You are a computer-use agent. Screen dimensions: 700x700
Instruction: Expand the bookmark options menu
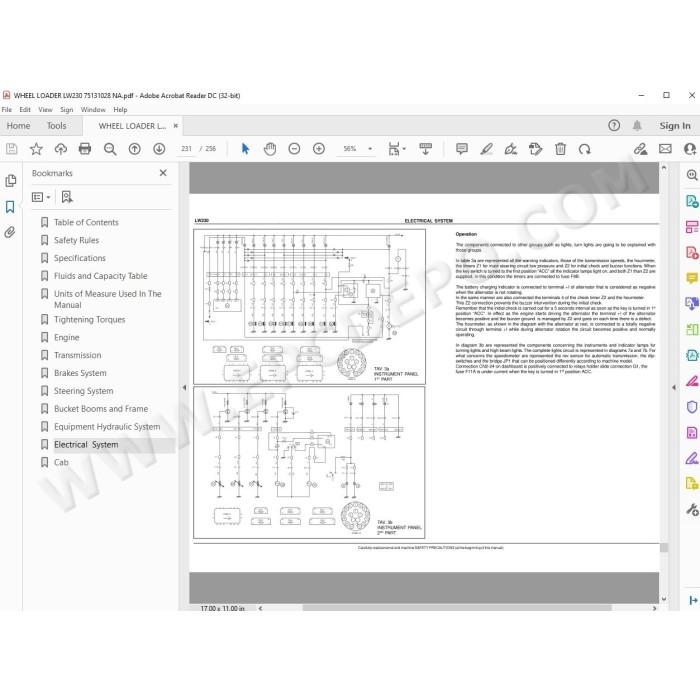(x=41, y=197)
